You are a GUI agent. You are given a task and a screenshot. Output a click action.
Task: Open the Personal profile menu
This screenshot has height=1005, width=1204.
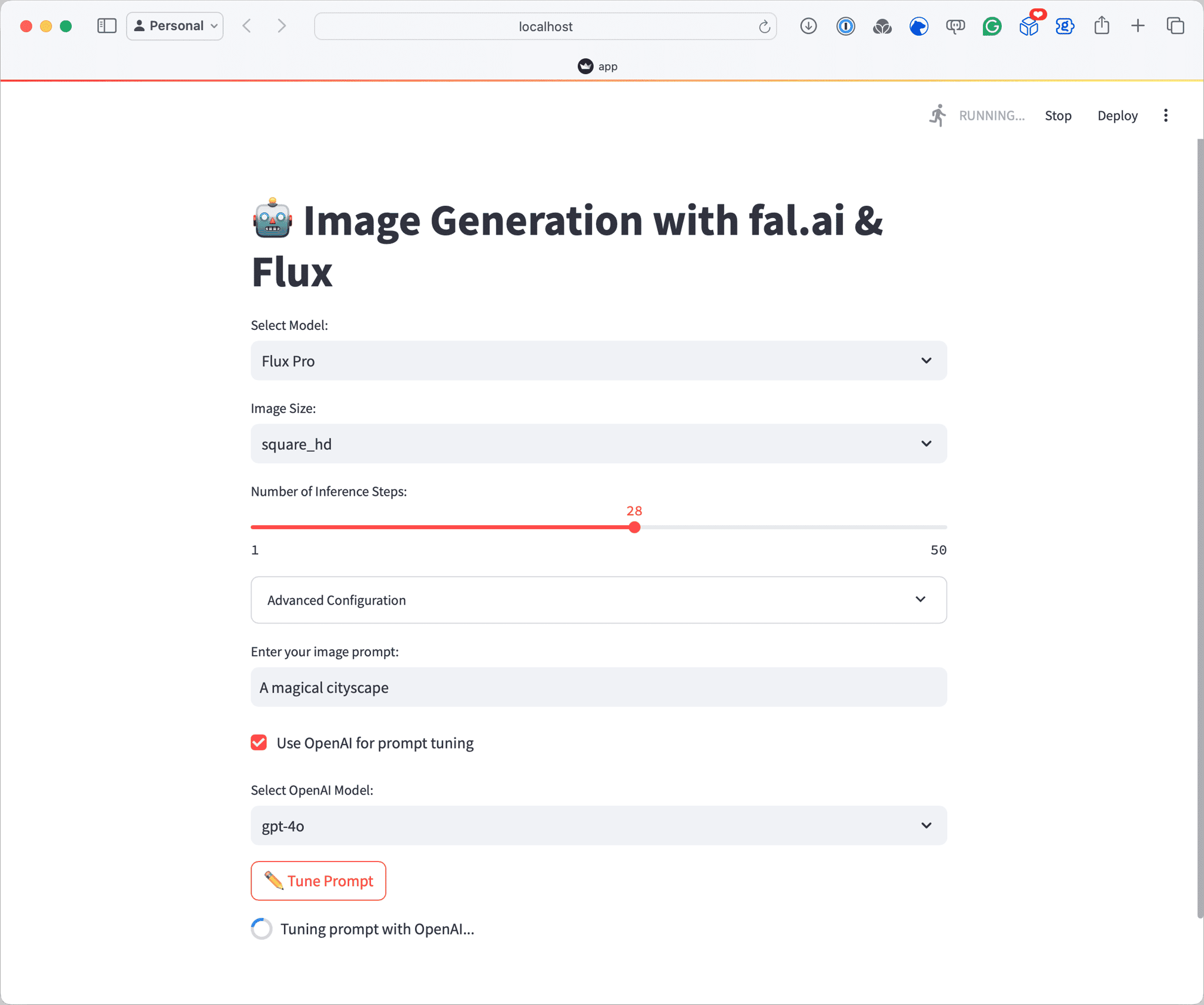(x=175, y=26)
